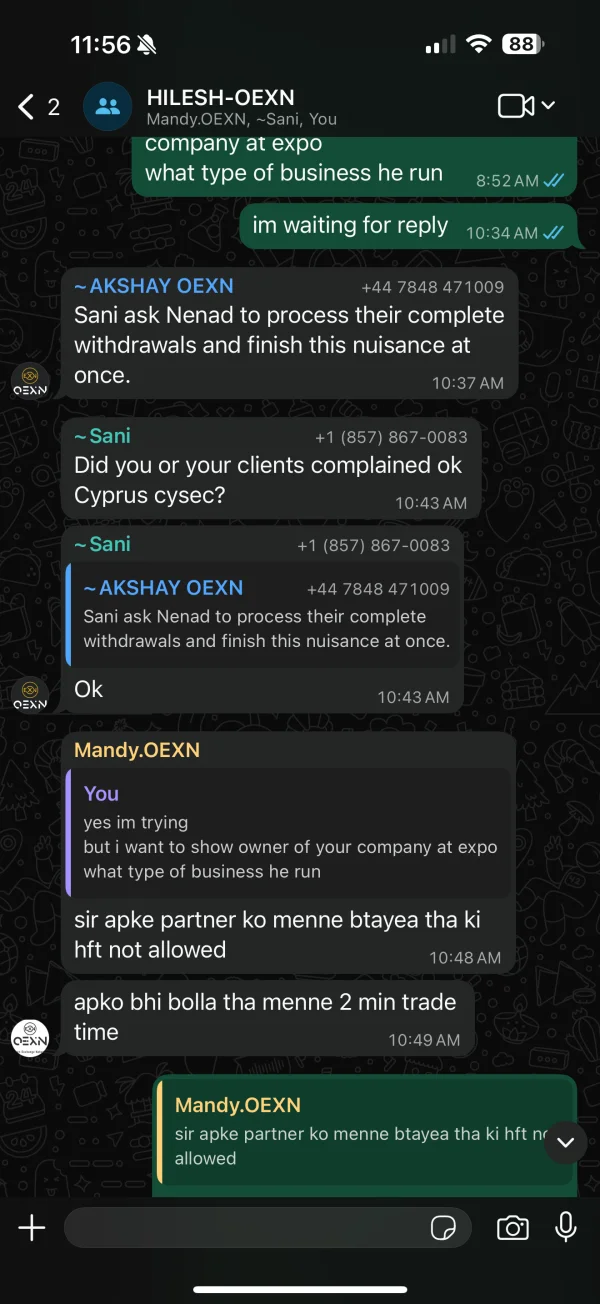The width and height of the screenshot is (600, 1304).
Task: Tap white OEXN avatar beside Mandy's message
Action: (30, 1037)
